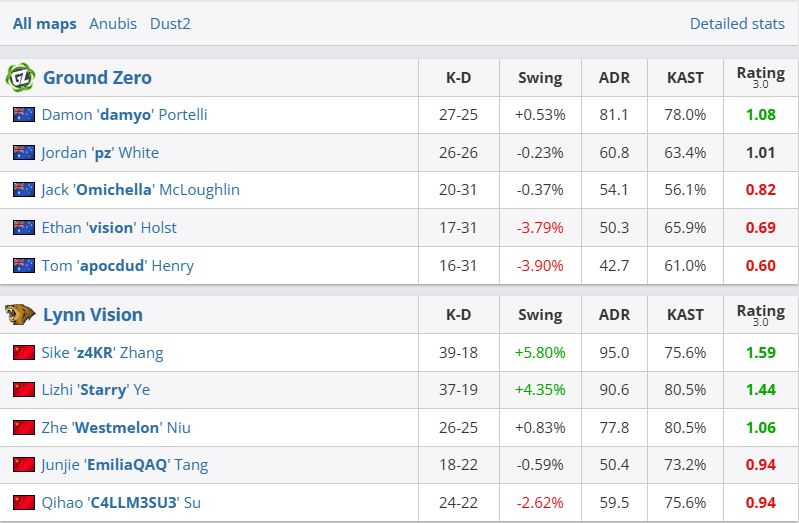Click the Ground Zero team logo icon
This screenshot has height=523, width=799.
coord(20,77)
